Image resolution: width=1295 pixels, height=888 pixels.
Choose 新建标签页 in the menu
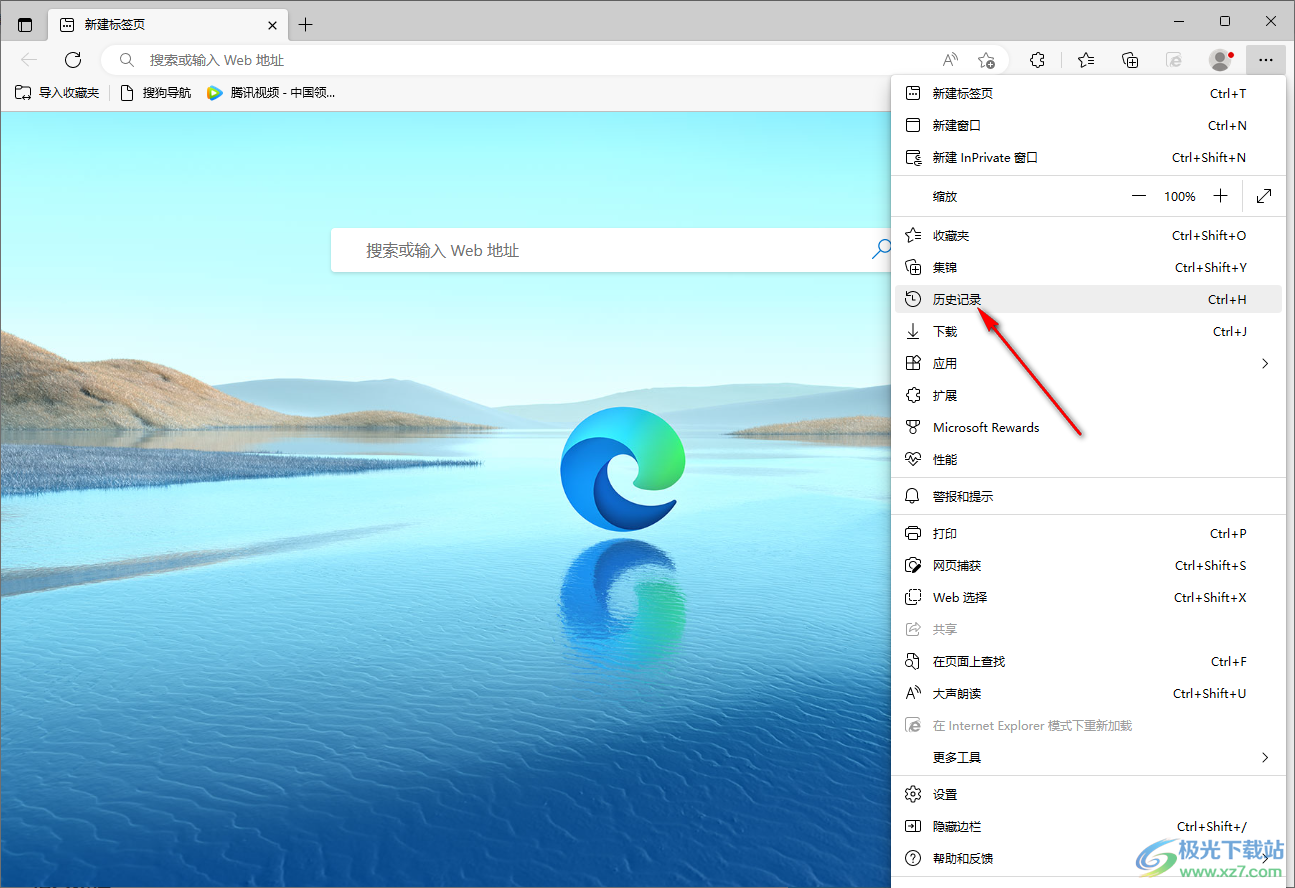[x=1088, y=93]
